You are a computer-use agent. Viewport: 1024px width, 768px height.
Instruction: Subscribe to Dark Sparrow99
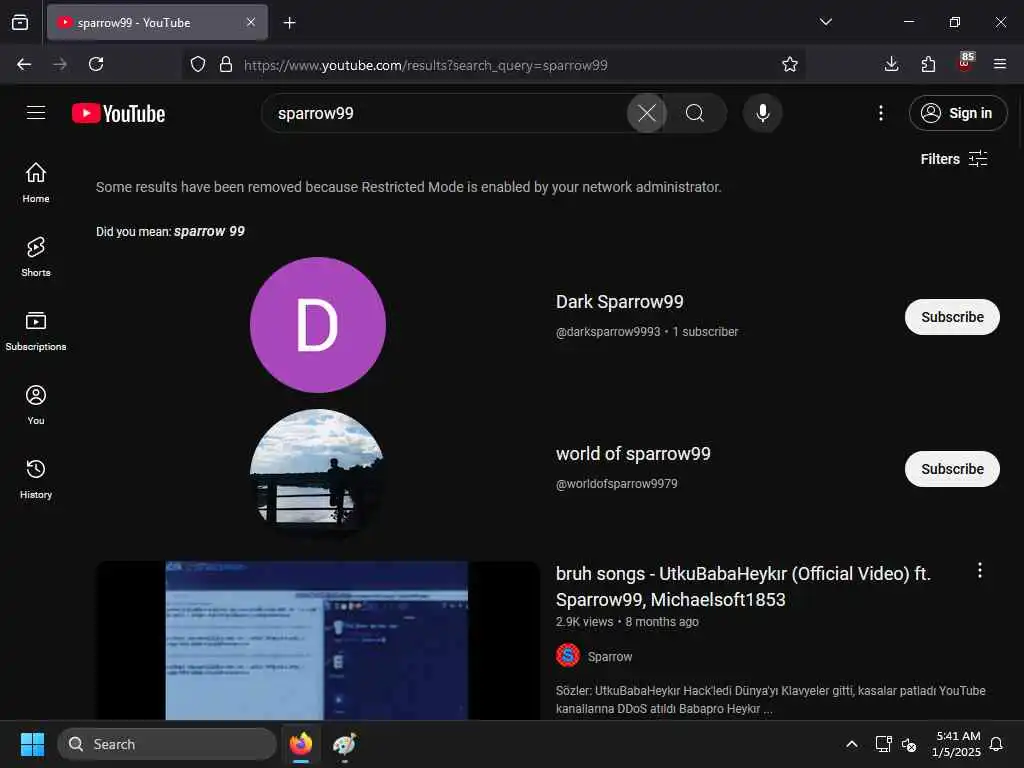pyautogui.click(x=952, y=317)
